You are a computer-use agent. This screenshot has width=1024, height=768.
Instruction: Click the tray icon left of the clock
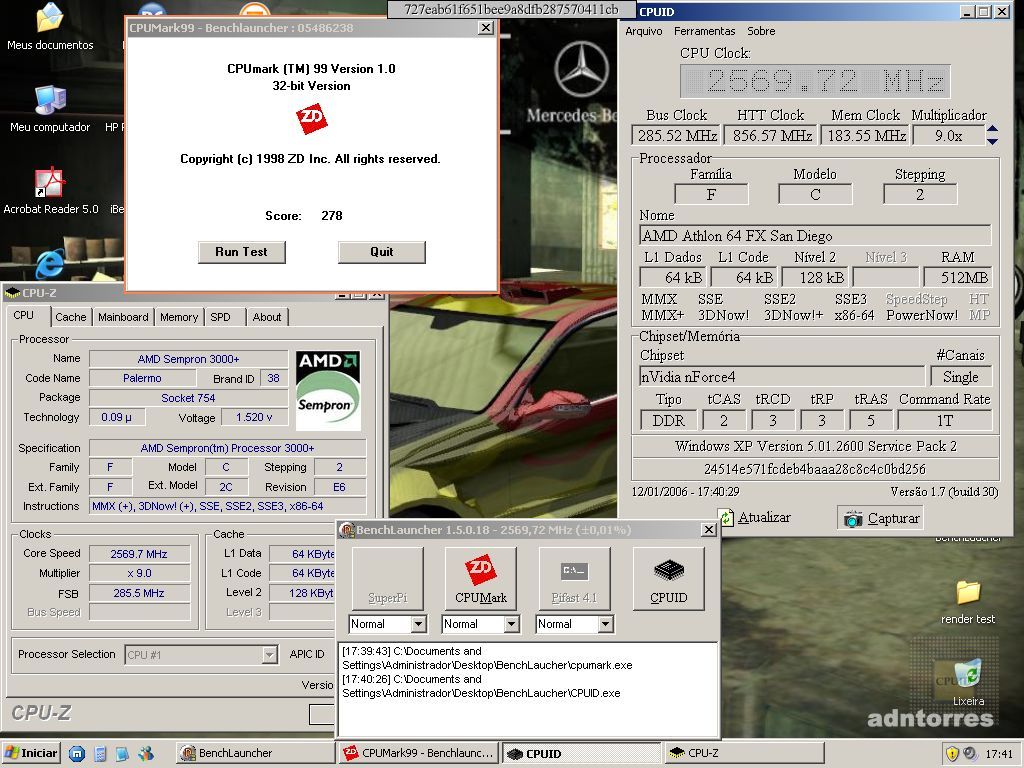tap(970, 754)
